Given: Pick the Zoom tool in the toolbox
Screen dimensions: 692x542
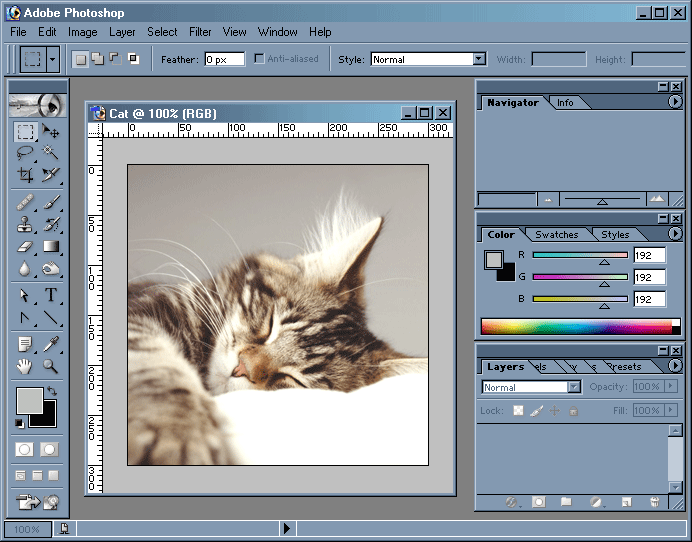Looking at the screenshot, I should click(51, 367).
